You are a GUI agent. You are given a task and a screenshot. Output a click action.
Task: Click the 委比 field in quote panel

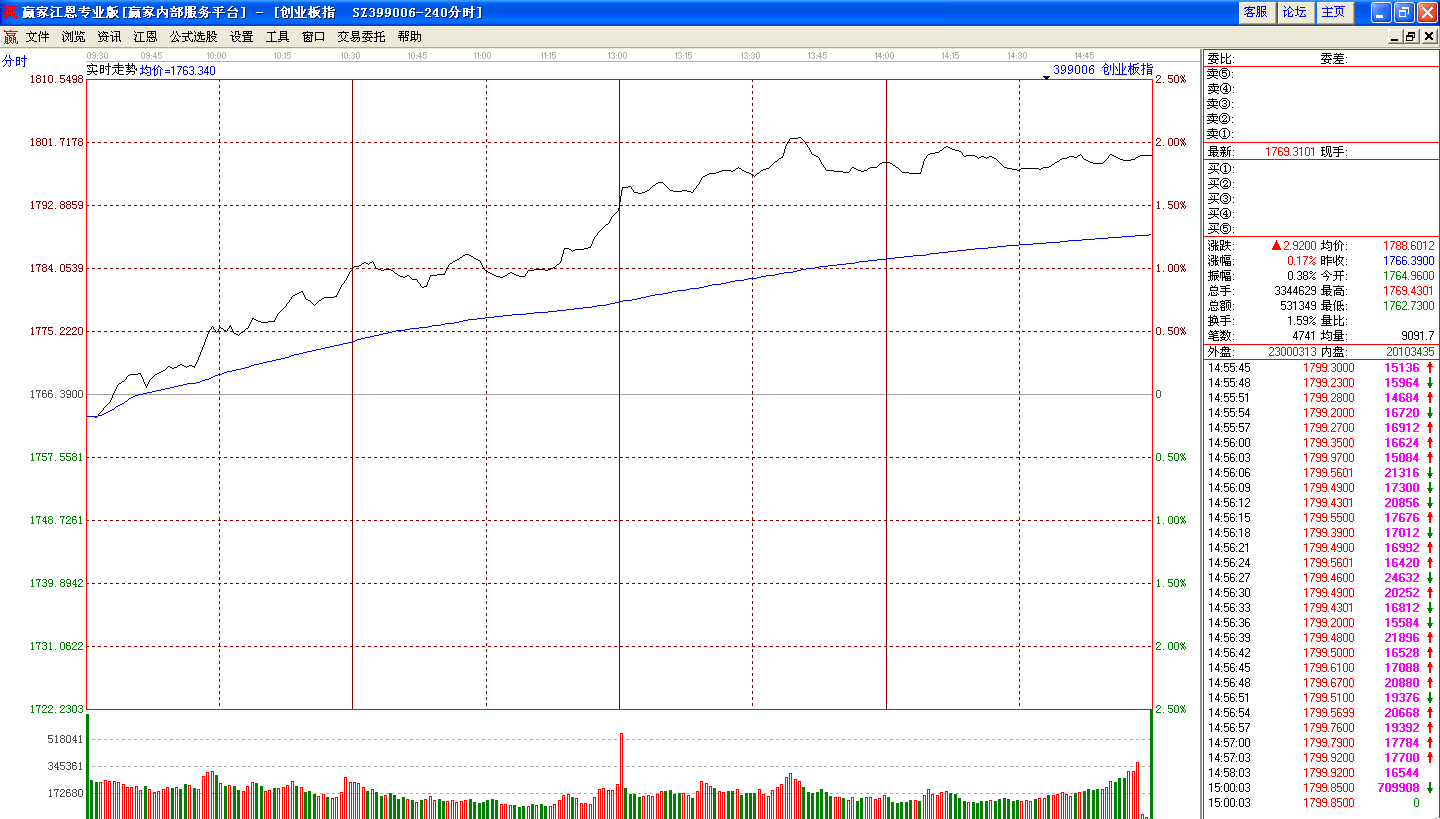point(1221,59)
